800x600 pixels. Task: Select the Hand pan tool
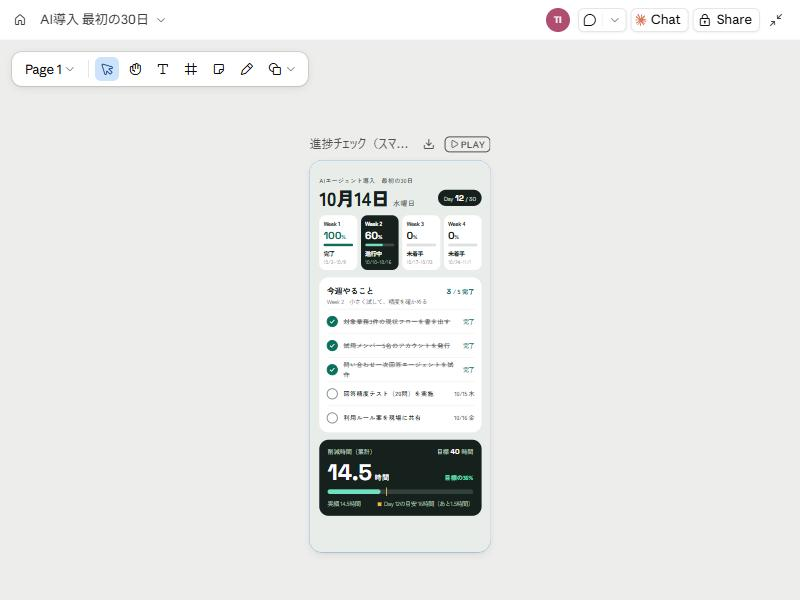tap(135, 69)
